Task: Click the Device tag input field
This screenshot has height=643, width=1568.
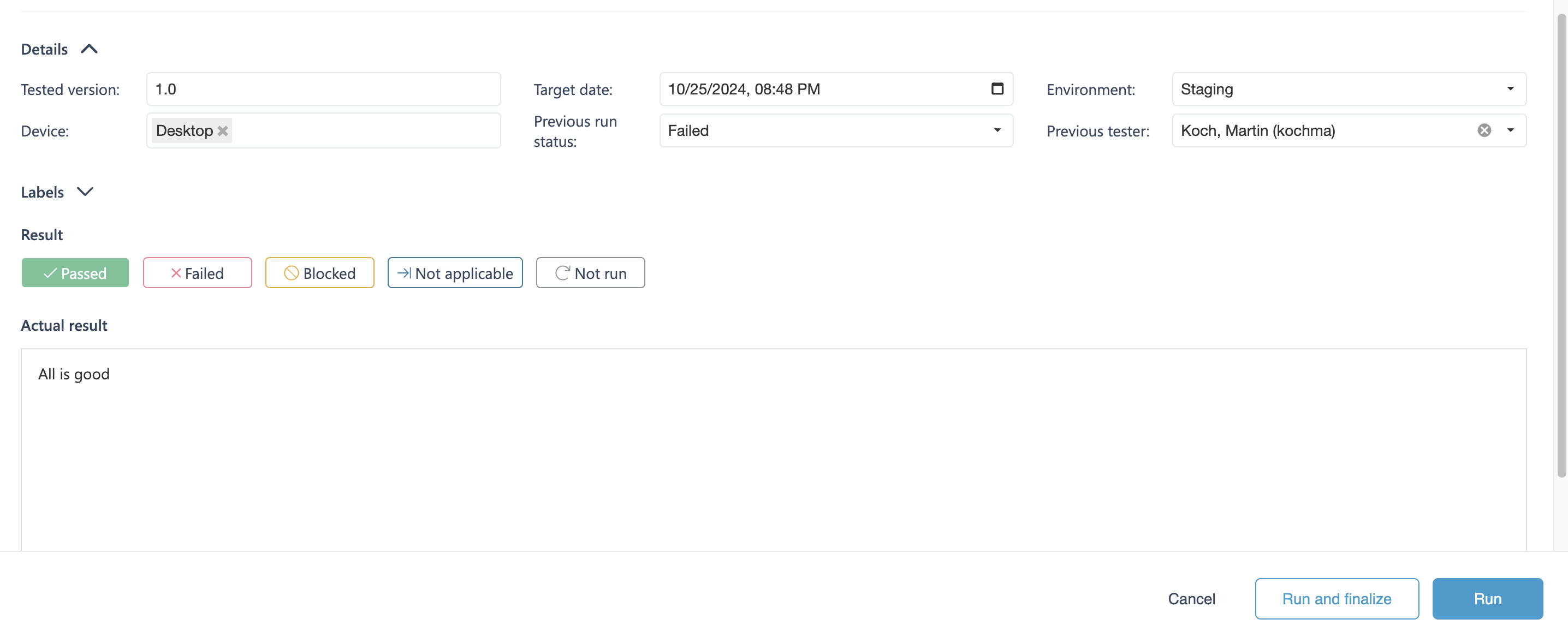Action: tap(365, 130)
